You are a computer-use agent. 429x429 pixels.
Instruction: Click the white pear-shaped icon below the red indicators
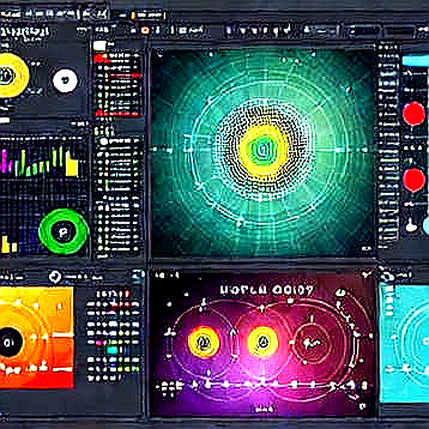(x=411, y=226)
